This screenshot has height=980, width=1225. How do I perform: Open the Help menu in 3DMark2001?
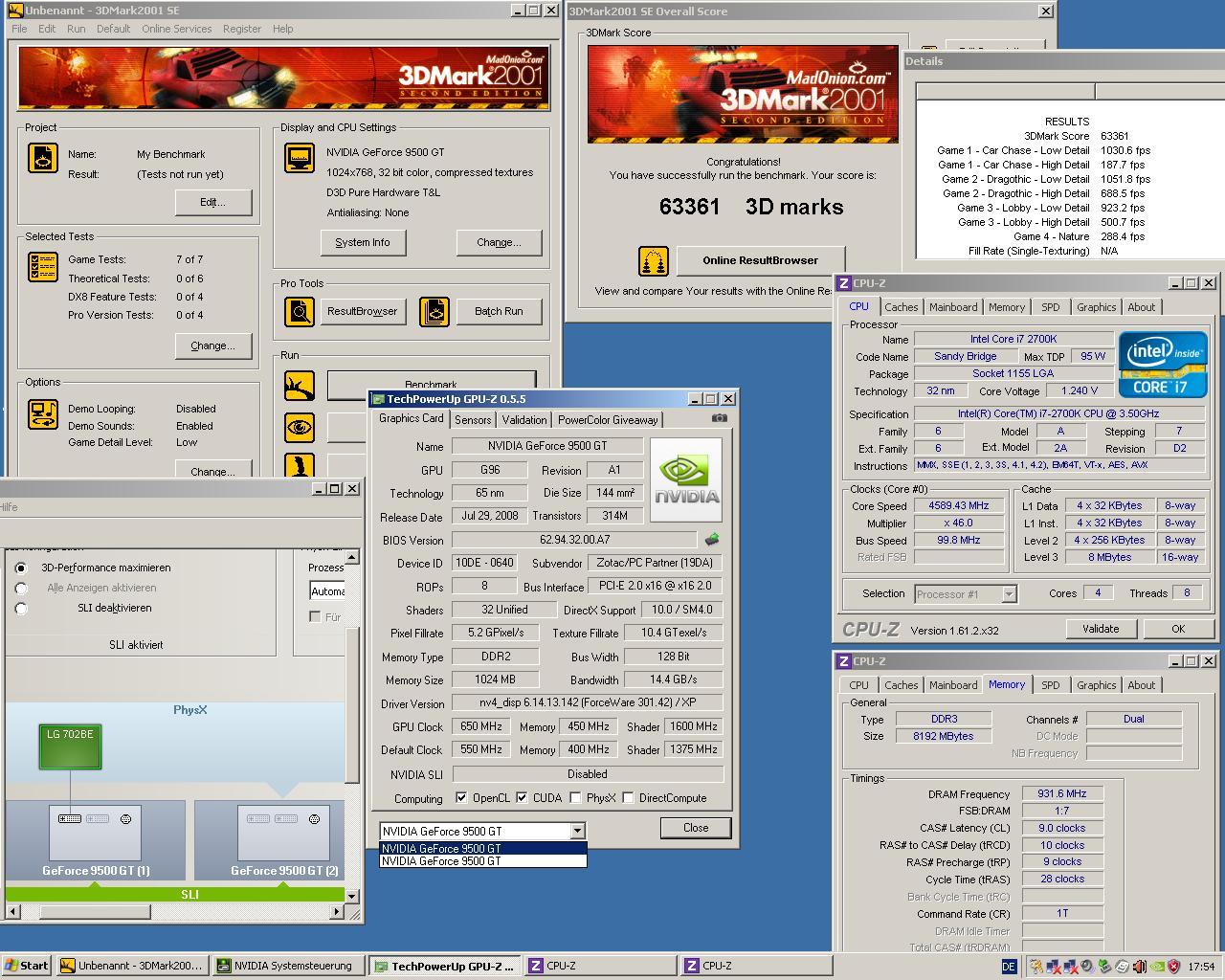coord(282,29)
